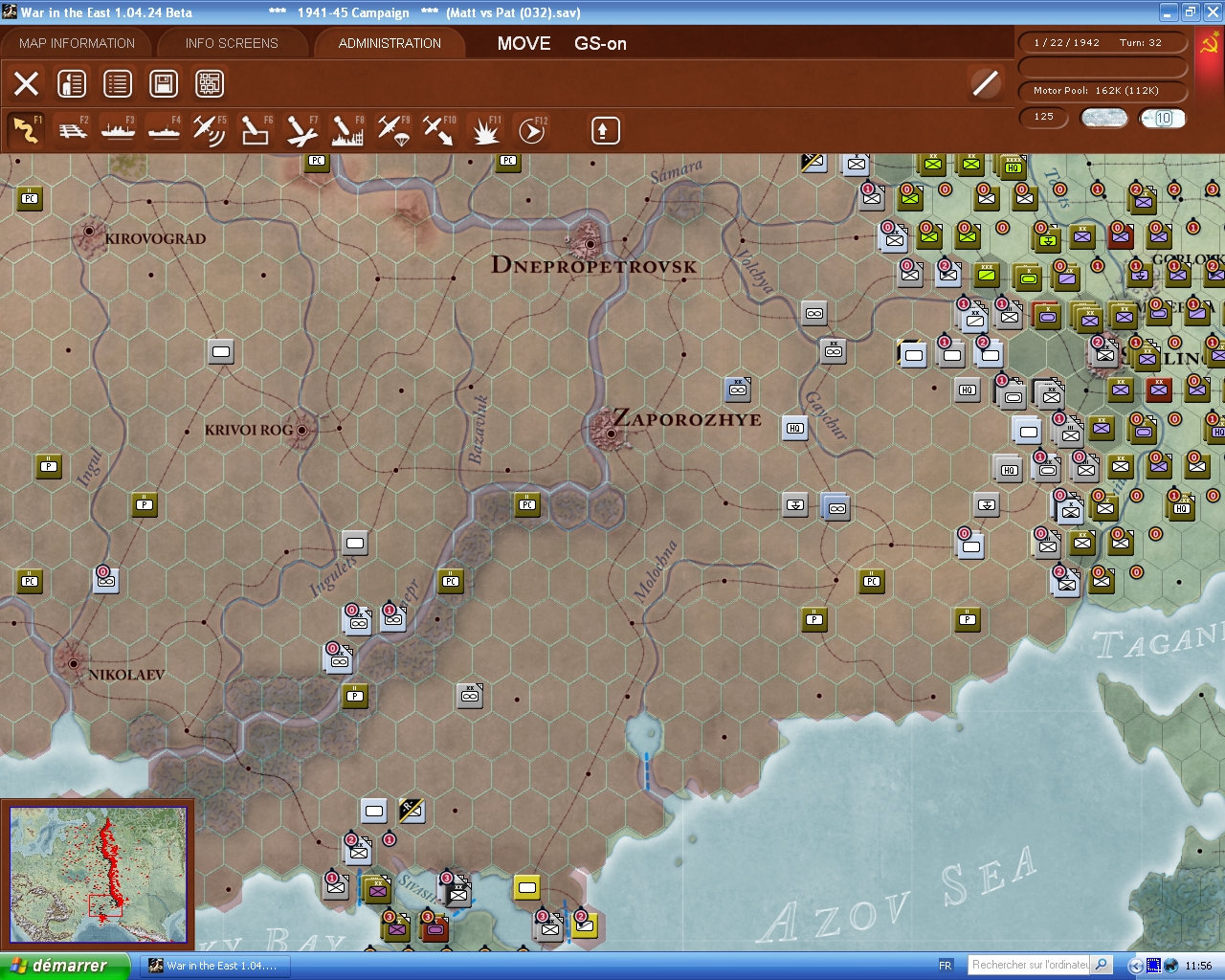Select the F5 air reconnaissance mode icon
This screenshot has height=980, width=1225.
coord(209,130)
